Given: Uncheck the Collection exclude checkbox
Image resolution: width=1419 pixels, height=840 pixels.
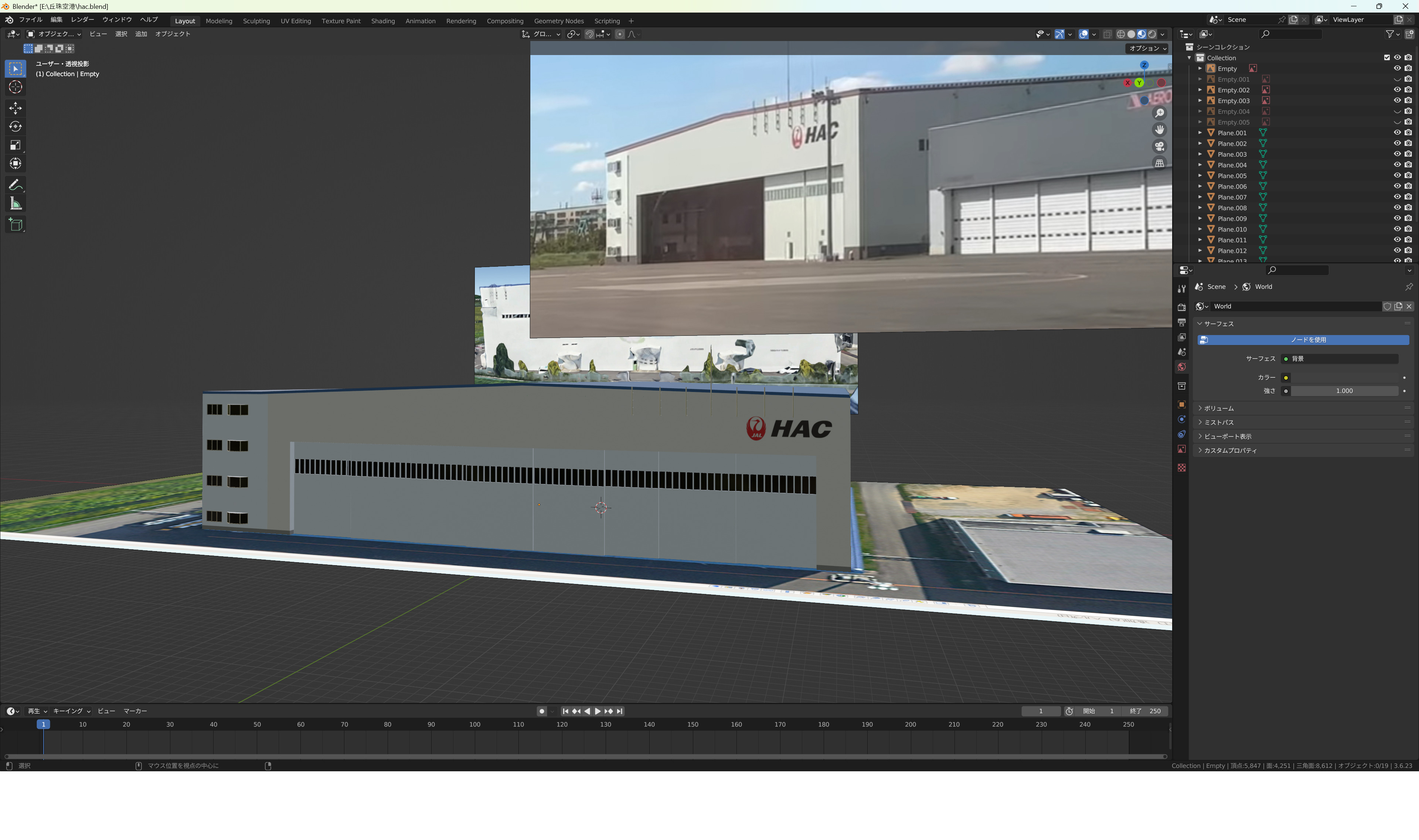Looking at the screenshot, I should [x=1387, y=58].
